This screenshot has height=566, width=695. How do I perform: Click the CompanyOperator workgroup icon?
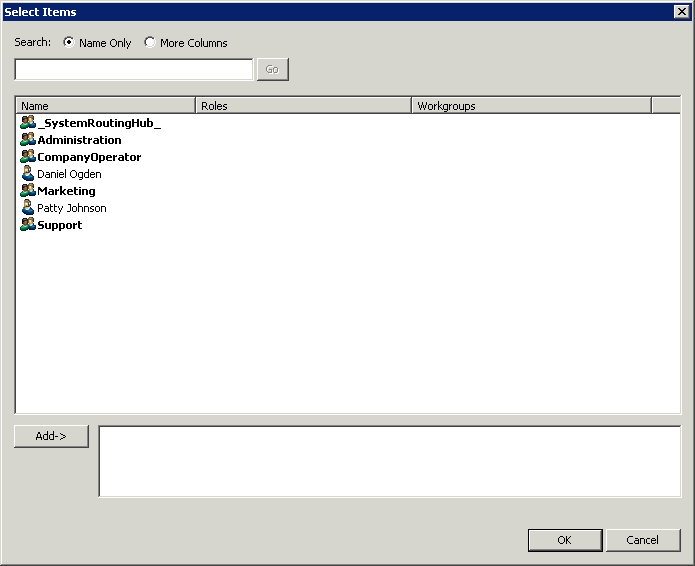click(28, 157)
